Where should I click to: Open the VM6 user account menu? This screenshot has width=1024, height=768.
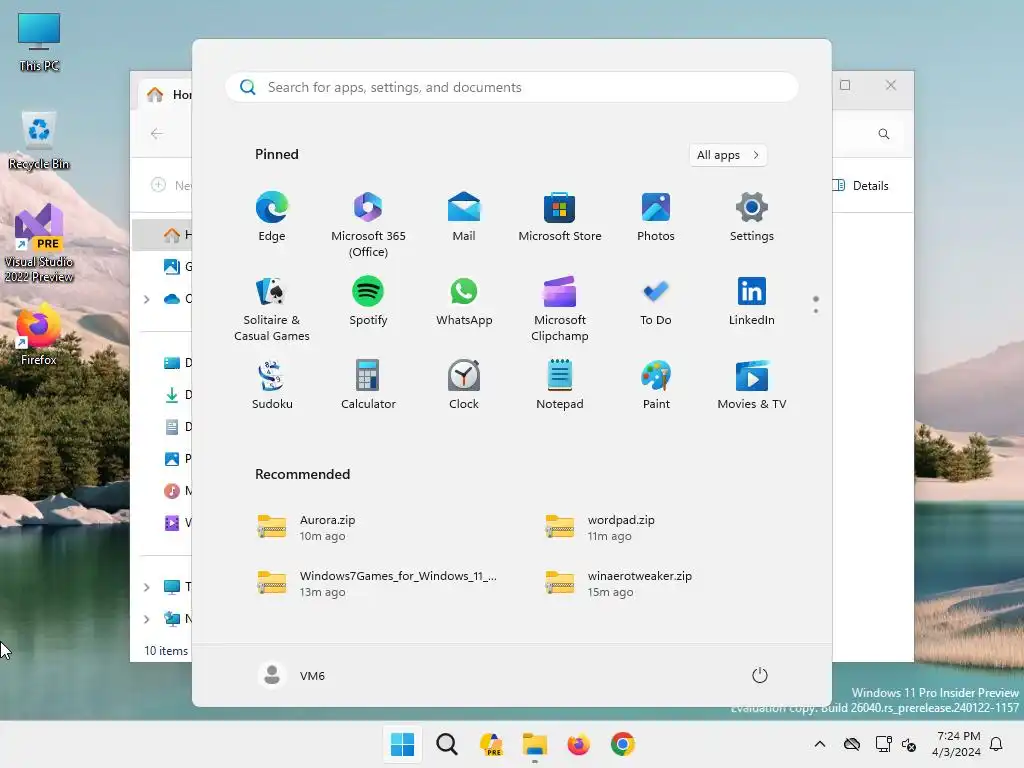point(292,675)
